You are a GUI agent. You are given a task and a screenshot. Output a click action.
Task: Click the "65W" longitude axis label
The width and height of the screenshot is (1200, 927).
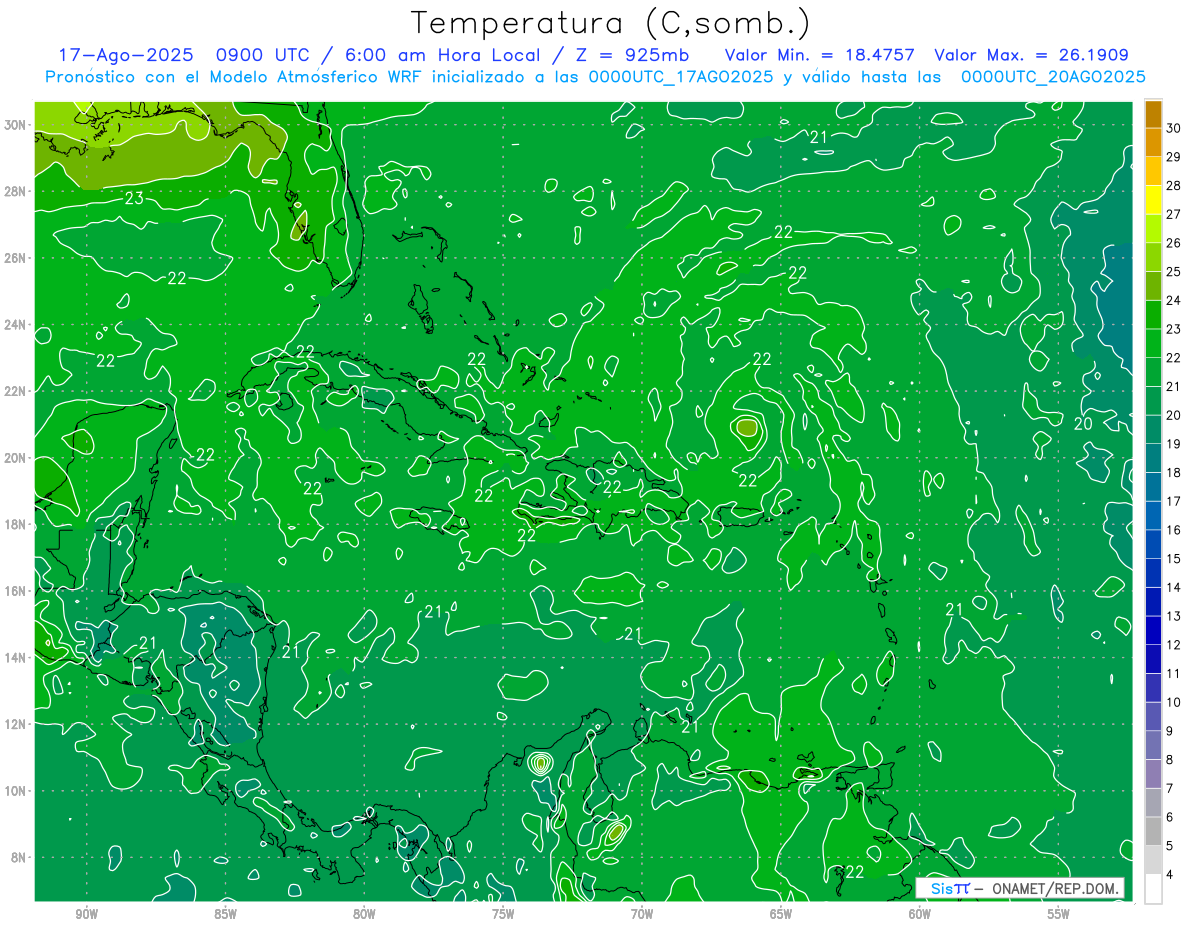[781, 914]
